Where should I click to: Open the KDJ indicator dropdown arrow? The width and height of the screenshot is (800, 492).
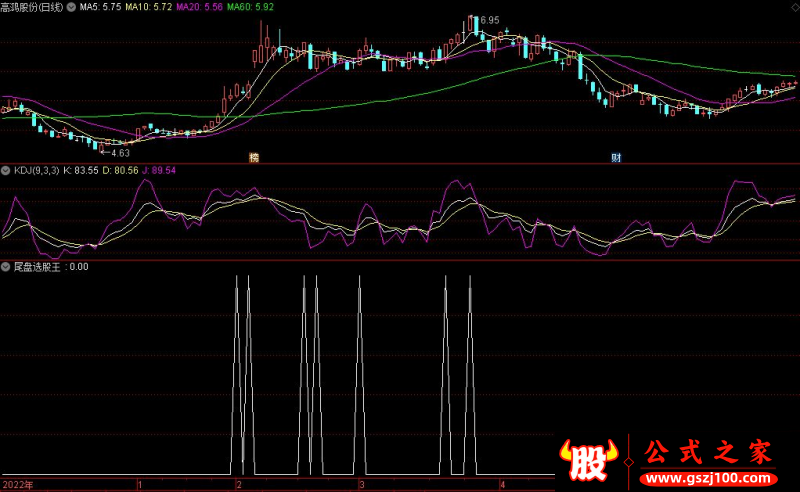[6, 171]
